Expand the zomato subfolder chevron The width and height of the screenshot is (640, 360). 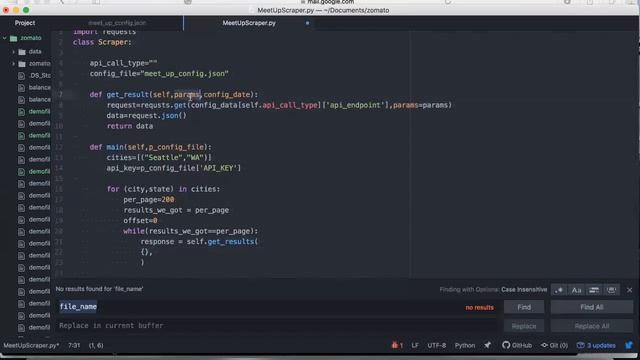(13, 64)
